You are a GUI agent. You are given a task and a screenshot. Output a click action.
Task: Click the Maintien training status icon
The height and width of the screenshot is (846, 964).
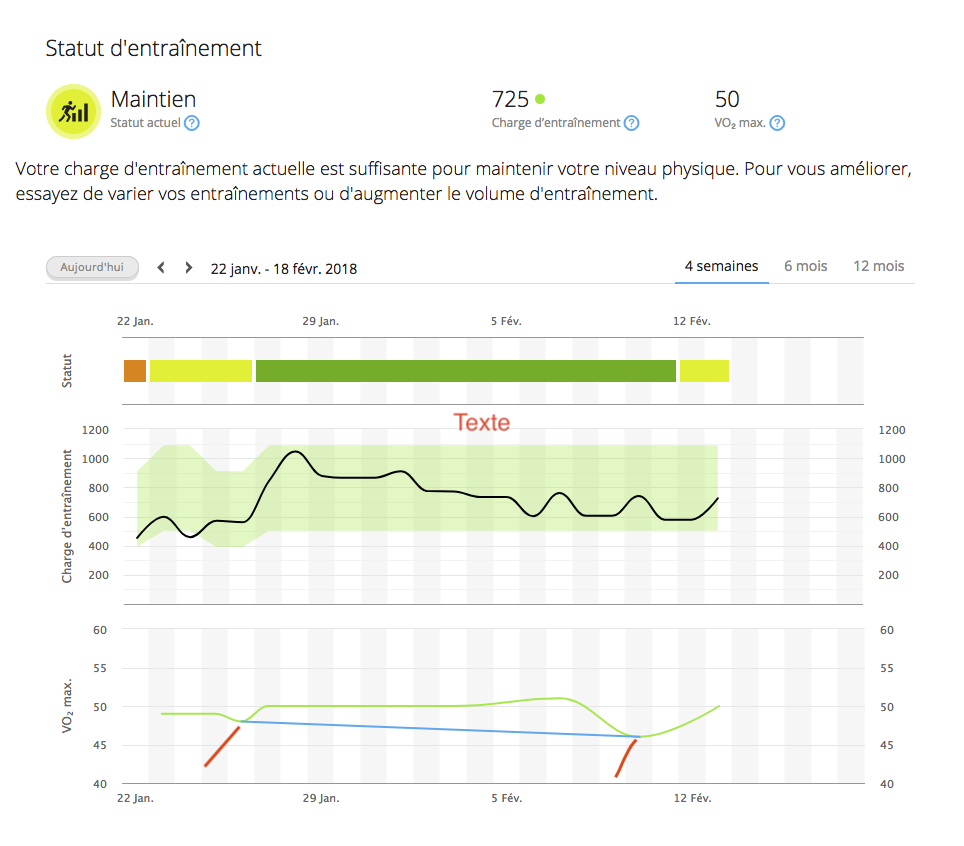(x=74, y=110)
